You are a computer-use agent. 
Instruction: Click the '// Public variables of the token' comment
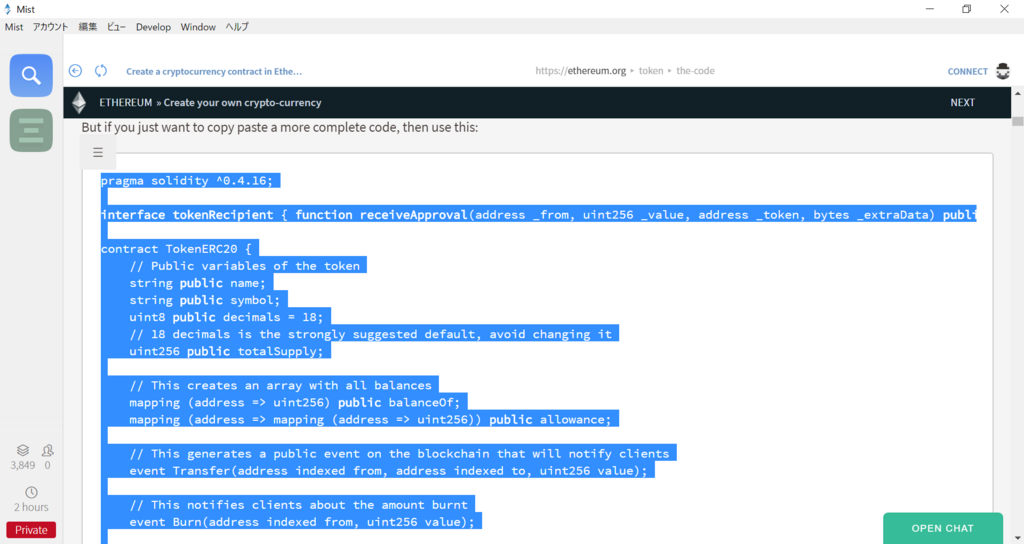pos(244,266)
